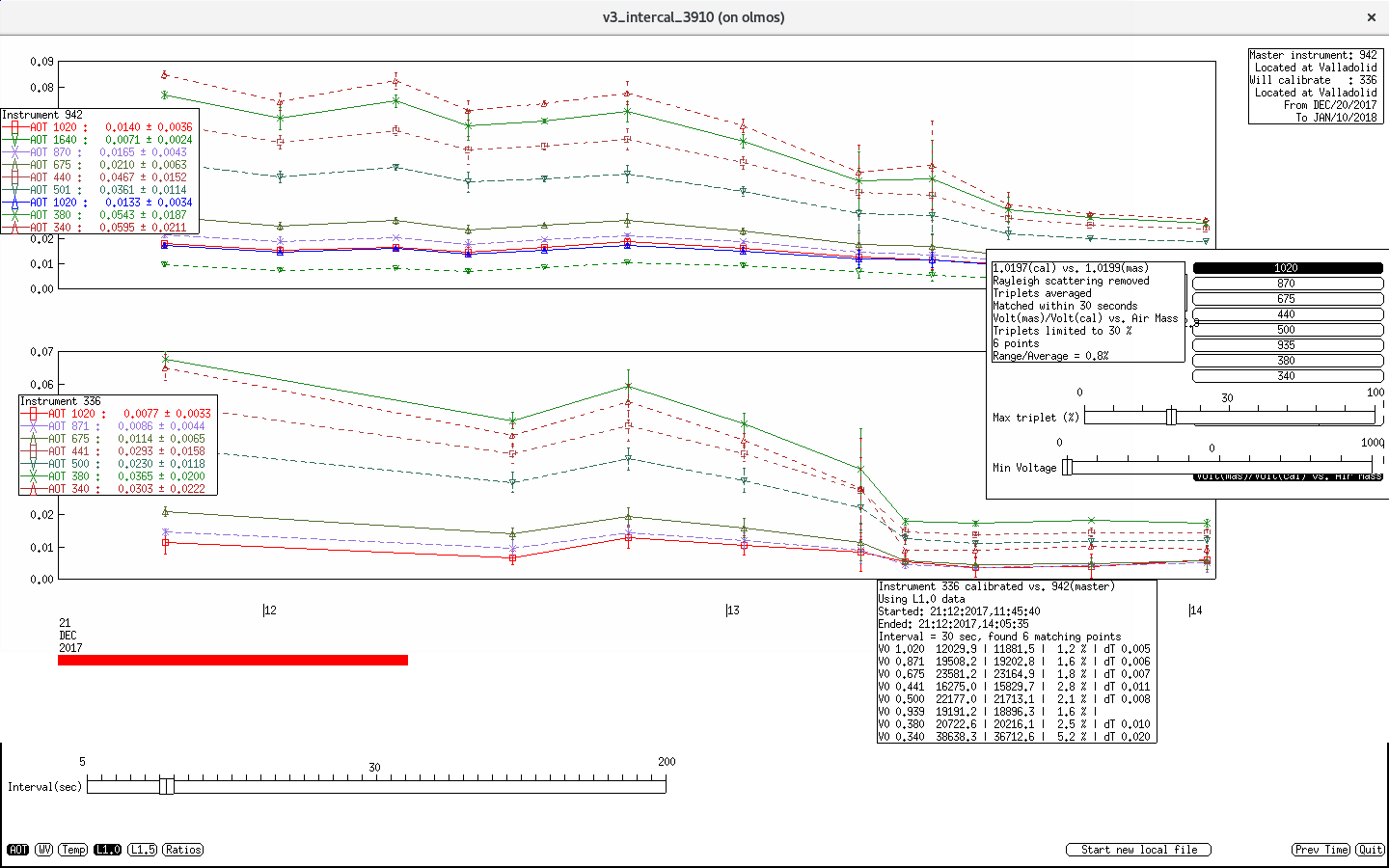Click Instrument 942 AOT 440 legend entry
The height and width of the screenshot is (868, 1389).
point(99,177)
